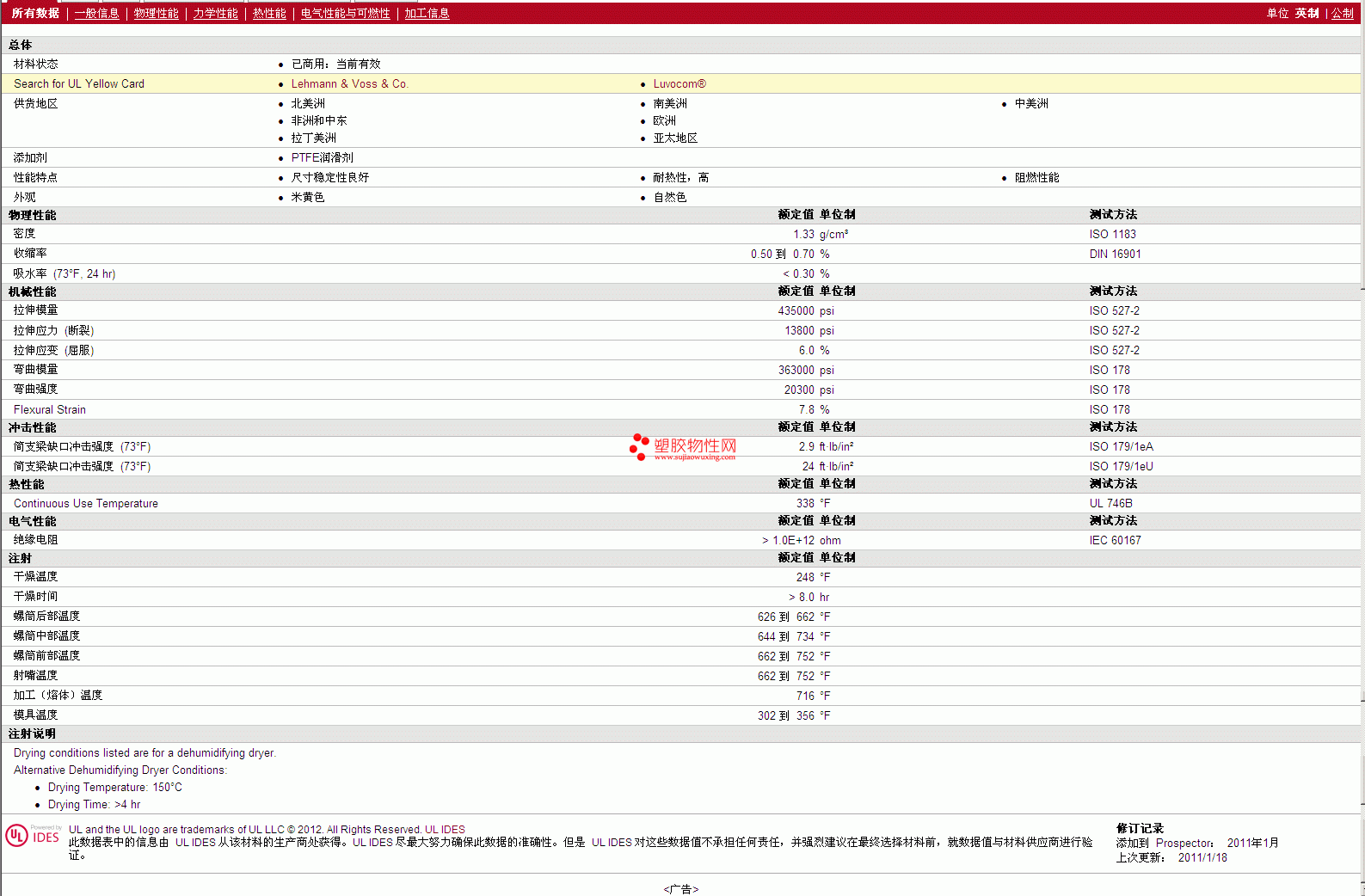Image resolution: width=1365 pixels, height=896 pixels.
Task: Click the 中美洲 region entry
Action: (x=1031, y=103)
